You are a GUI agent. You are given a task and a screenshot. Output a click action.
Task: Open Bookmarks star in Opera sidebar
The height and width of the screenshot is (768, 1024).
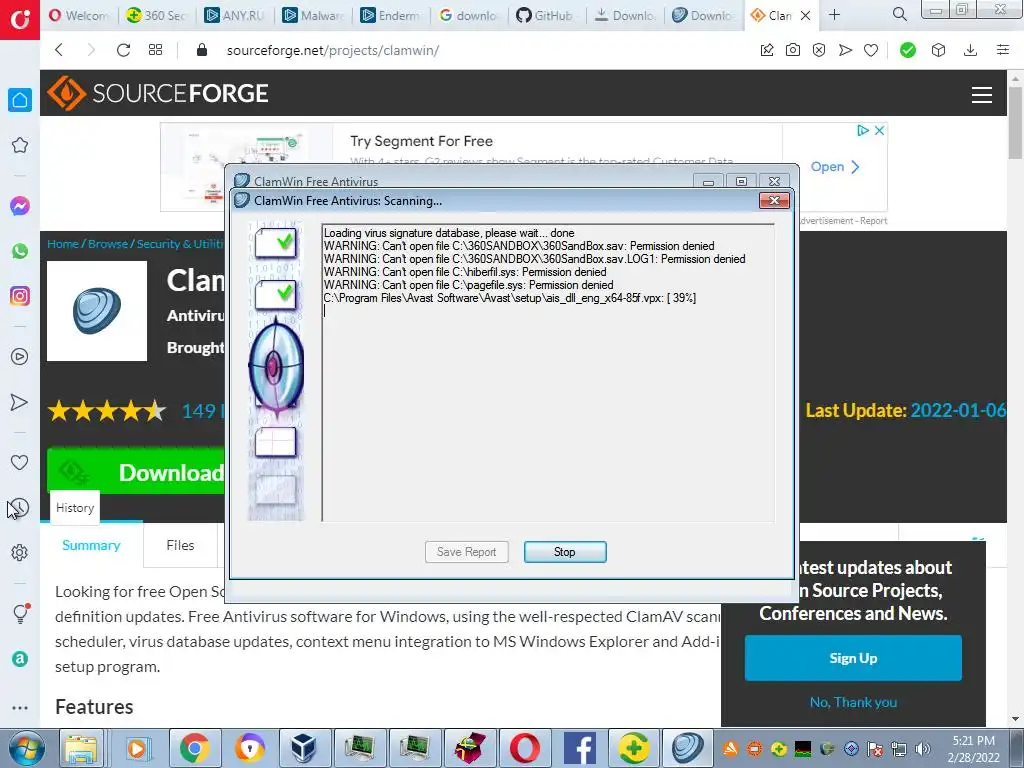(x=20, y=145)
